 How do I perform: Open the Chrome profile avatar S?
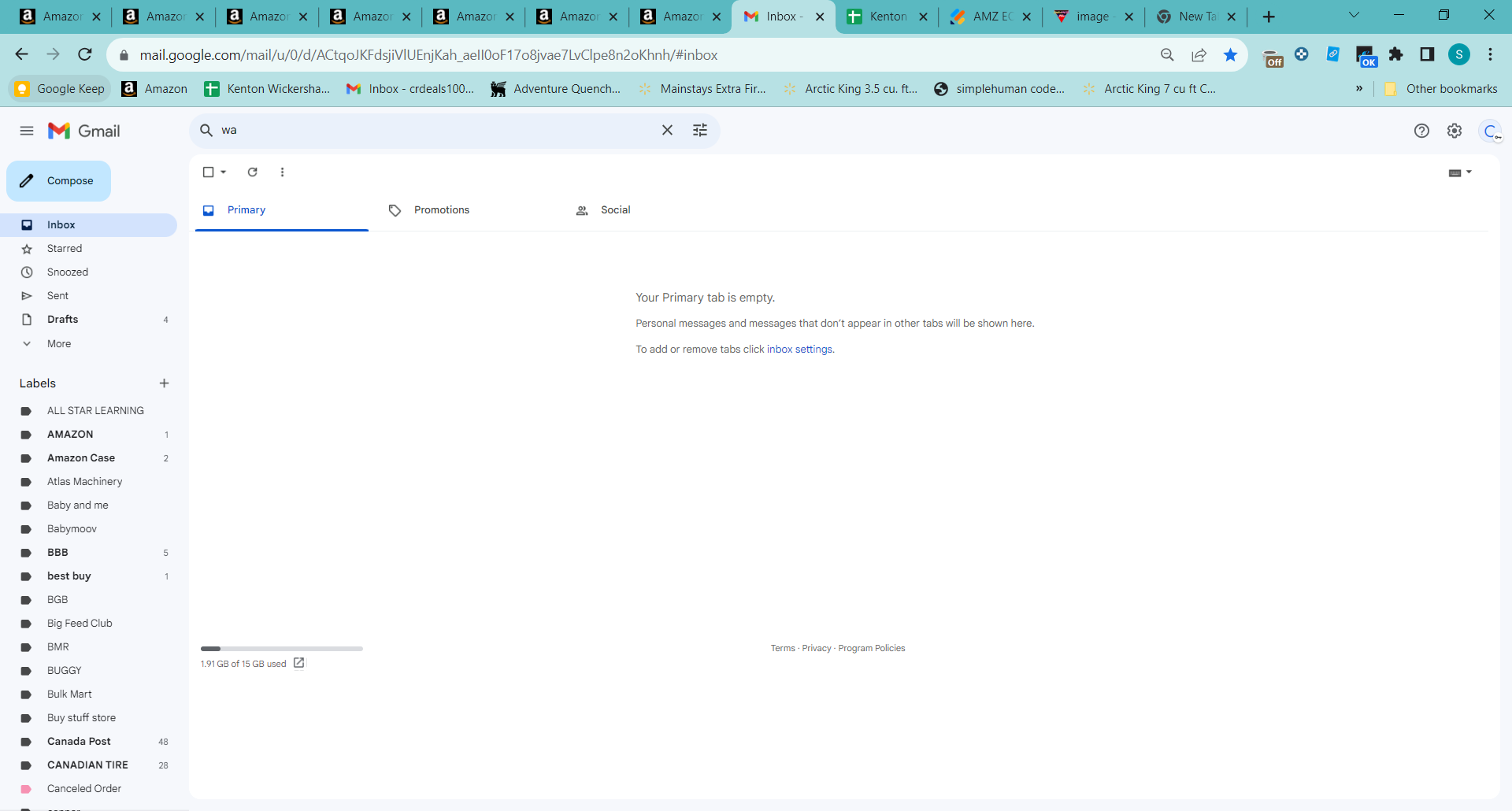pyautogui.click(x=1459, y=54)
